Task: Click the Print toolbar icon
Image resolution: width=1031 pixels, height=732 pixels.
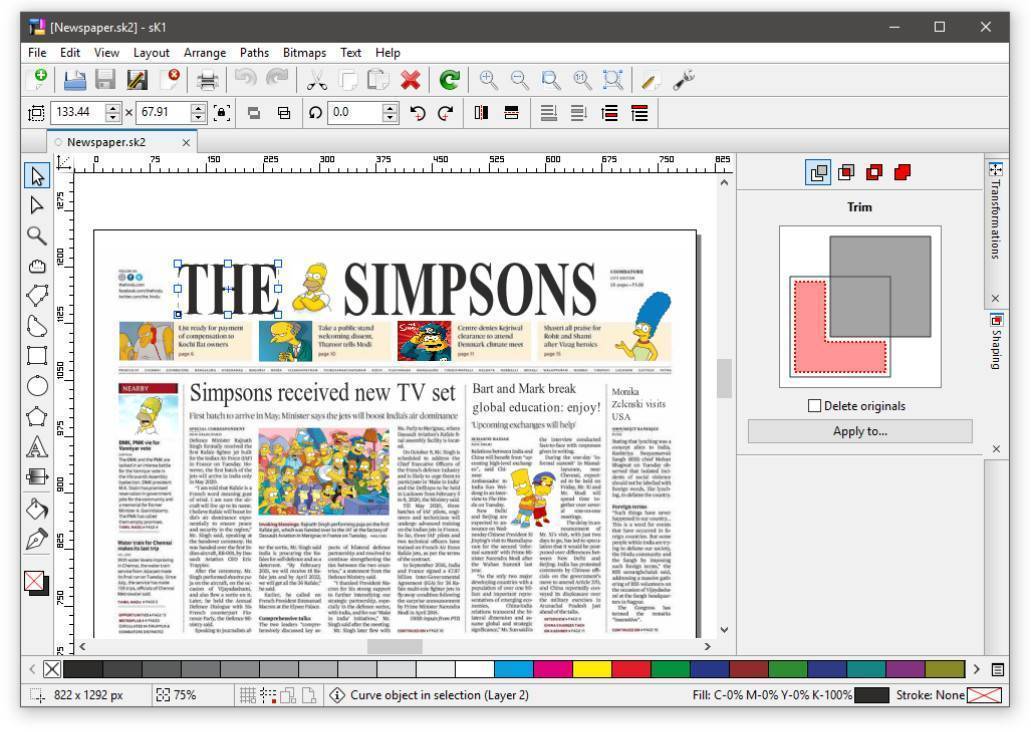Action: coord(207,80)
